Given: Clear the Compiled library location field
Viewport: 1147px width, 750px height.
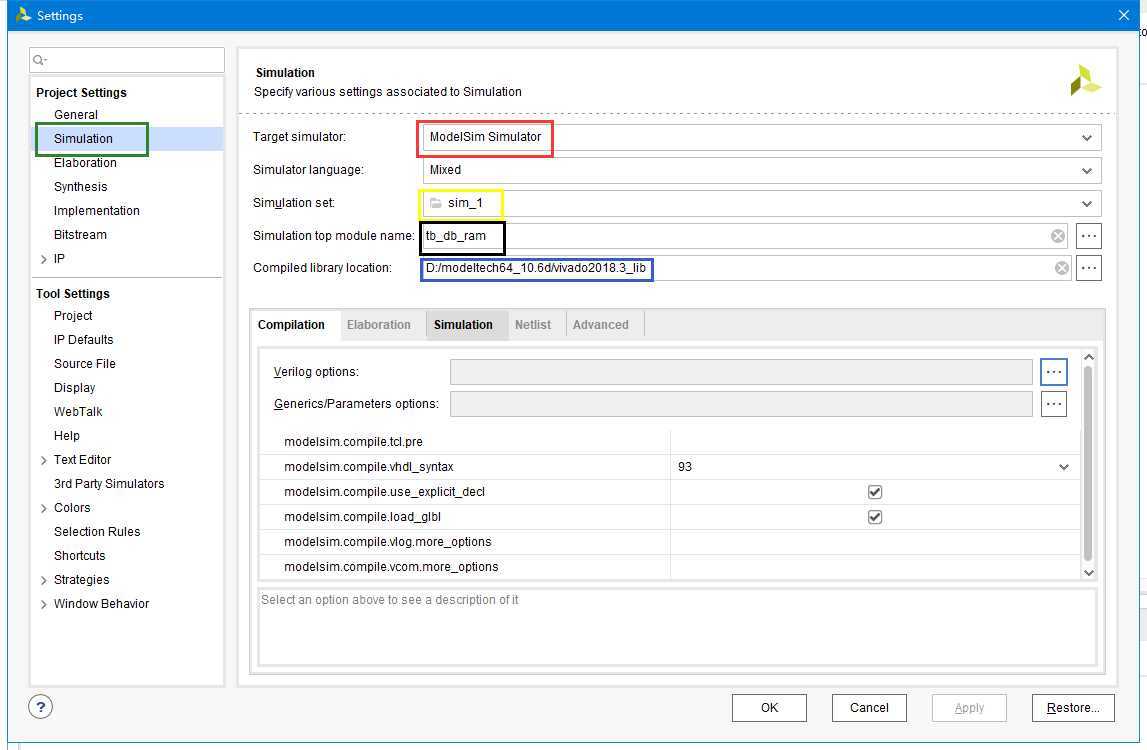Looking at the screenshot, I should tap(1061, 268).
